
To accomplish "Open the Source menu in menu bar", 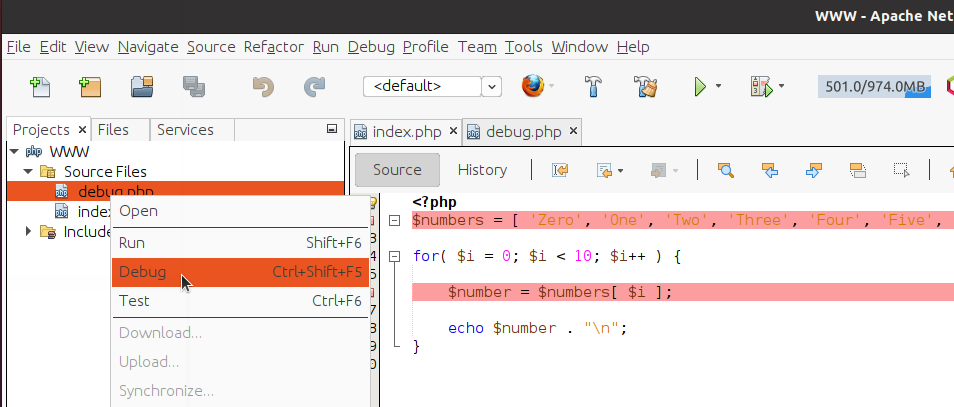I will point(211,47).
